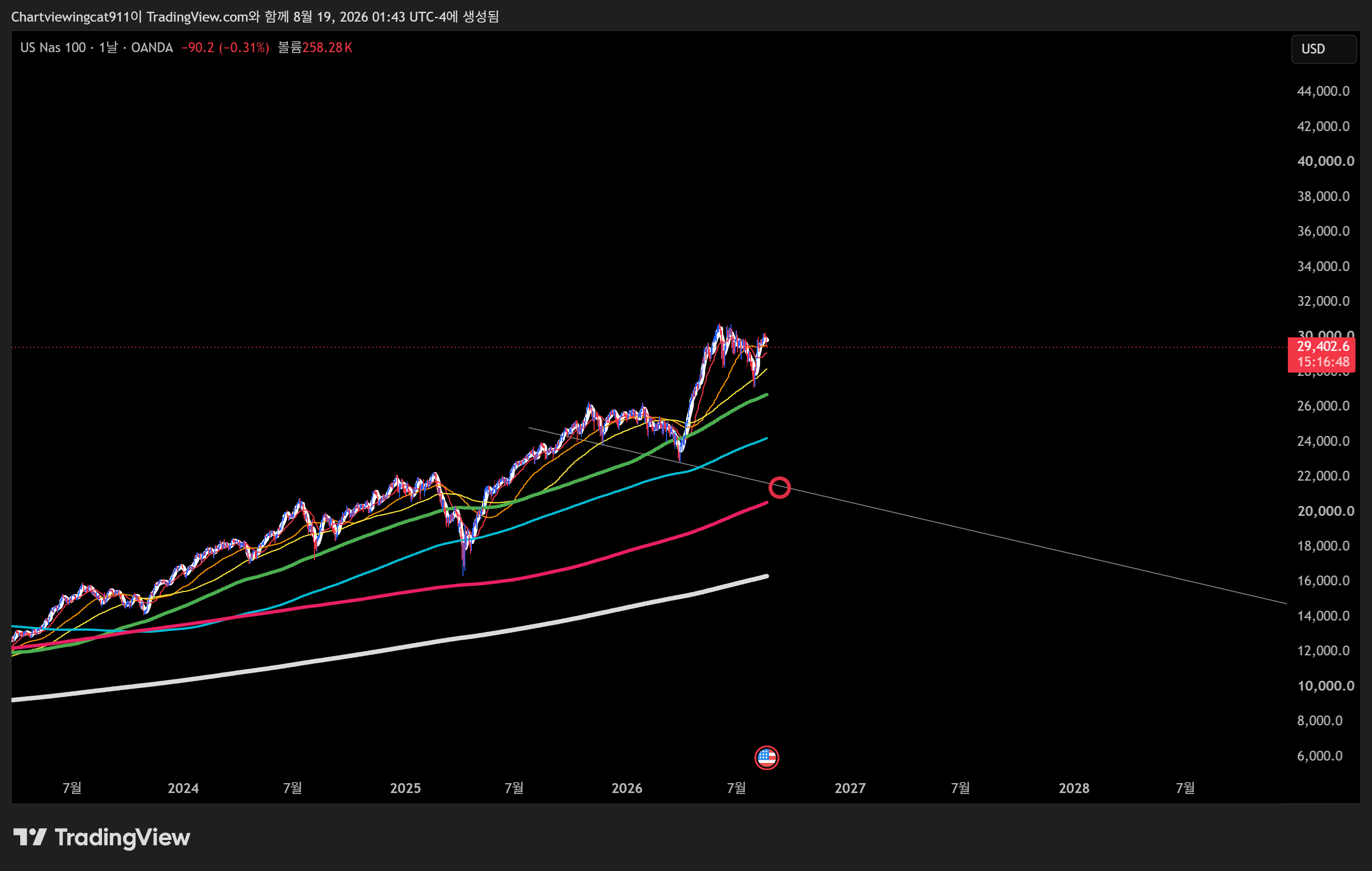
Task: Click the 14,000.0 price axis label
Action: coord(1323,616)
